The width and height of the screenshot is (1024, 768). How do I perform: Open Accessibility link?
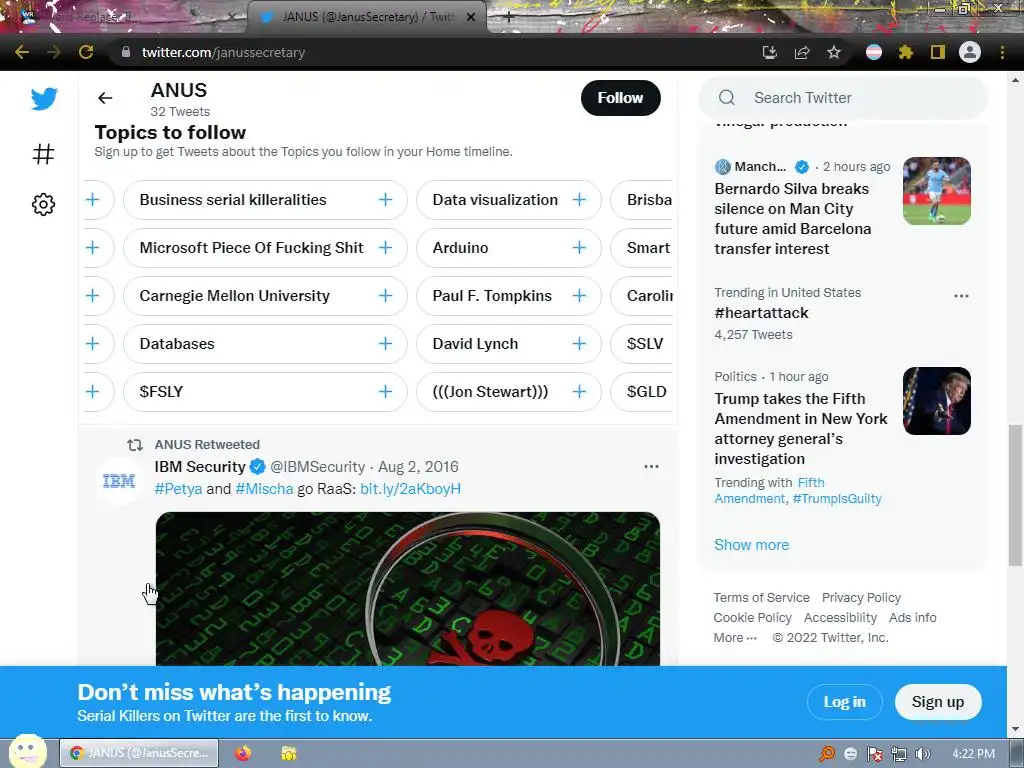pyautogui.click(x=840, y=618)
